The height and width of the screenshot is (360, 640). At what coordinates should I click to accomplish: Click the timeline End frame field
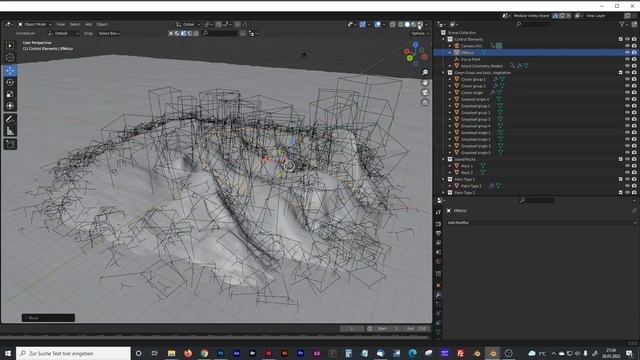[417, 329]
